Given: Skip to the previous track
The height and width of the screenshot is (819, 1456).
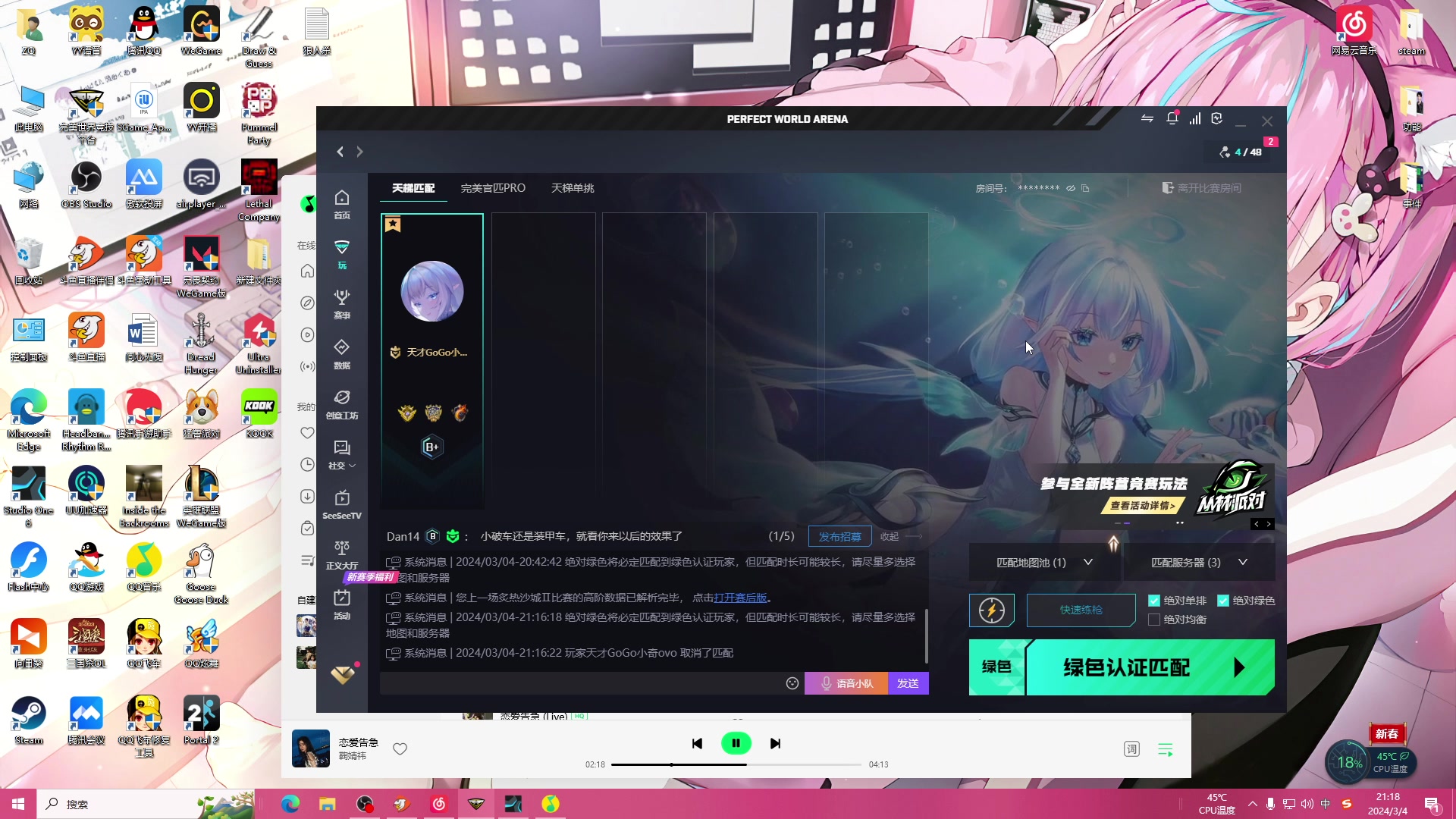Looking at the screenshot, I should [697, 743].
